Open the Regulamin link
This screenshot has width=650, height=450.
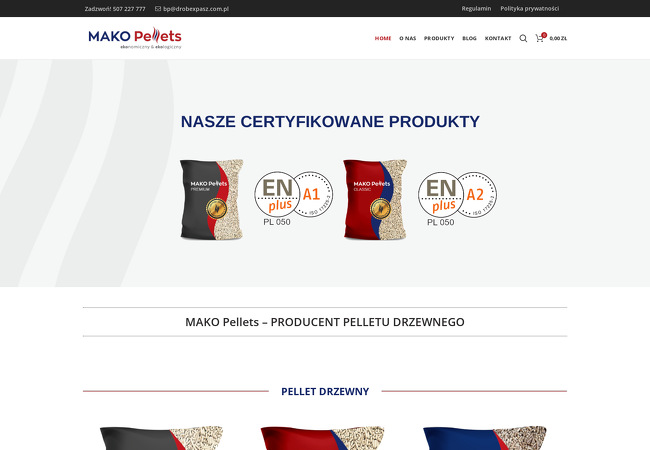pos(476,8)
